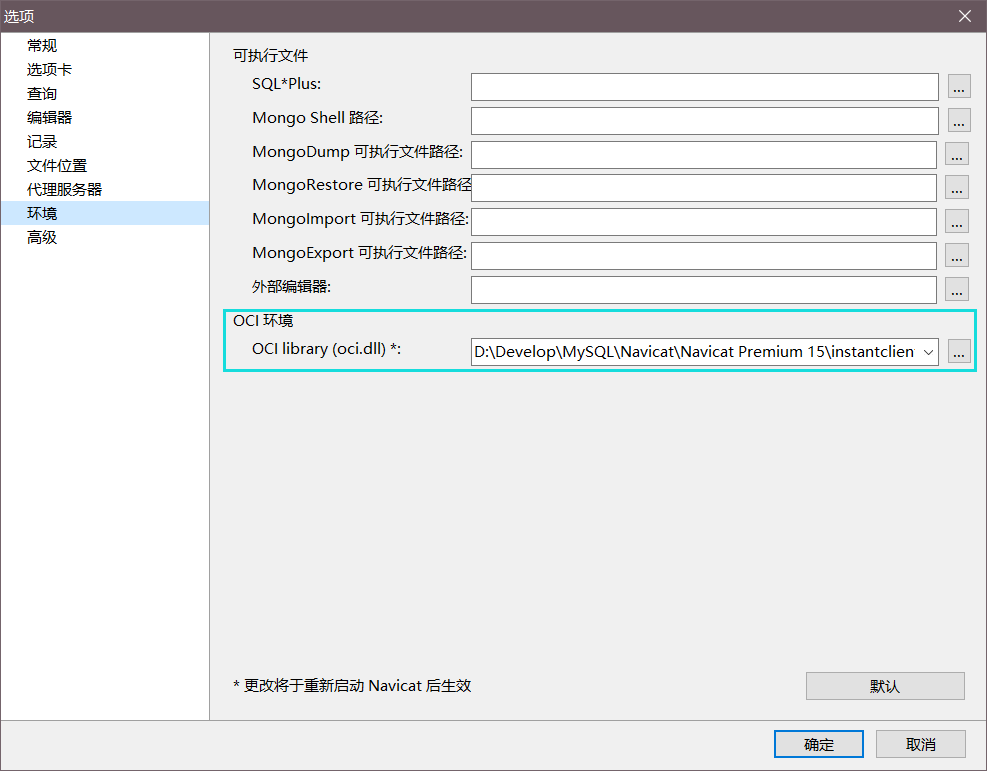Click inside the SQL*Plus path input field
987x771 pixels.
tap(704, 86)
